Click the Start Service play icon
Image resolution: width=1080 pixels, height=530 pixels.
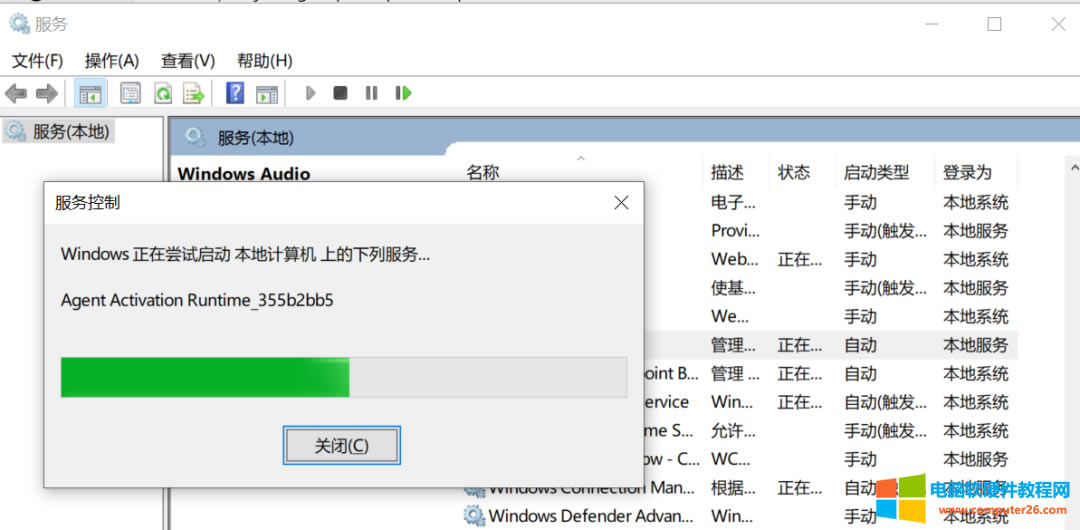point(311,92)
